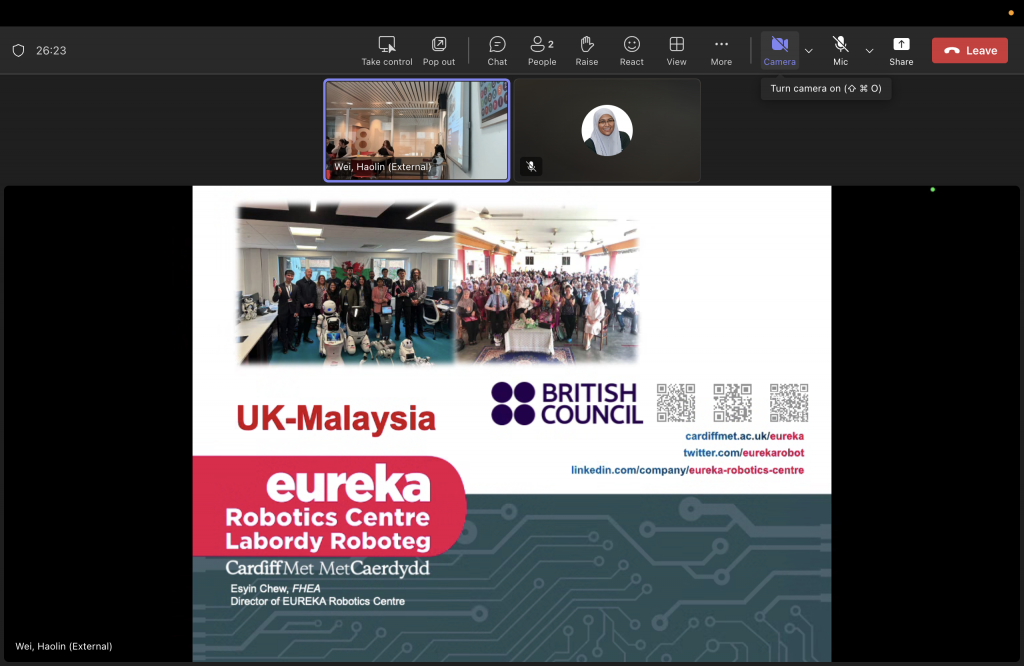
Task: Open the meeting Chat panel
Action: [497, 51]
